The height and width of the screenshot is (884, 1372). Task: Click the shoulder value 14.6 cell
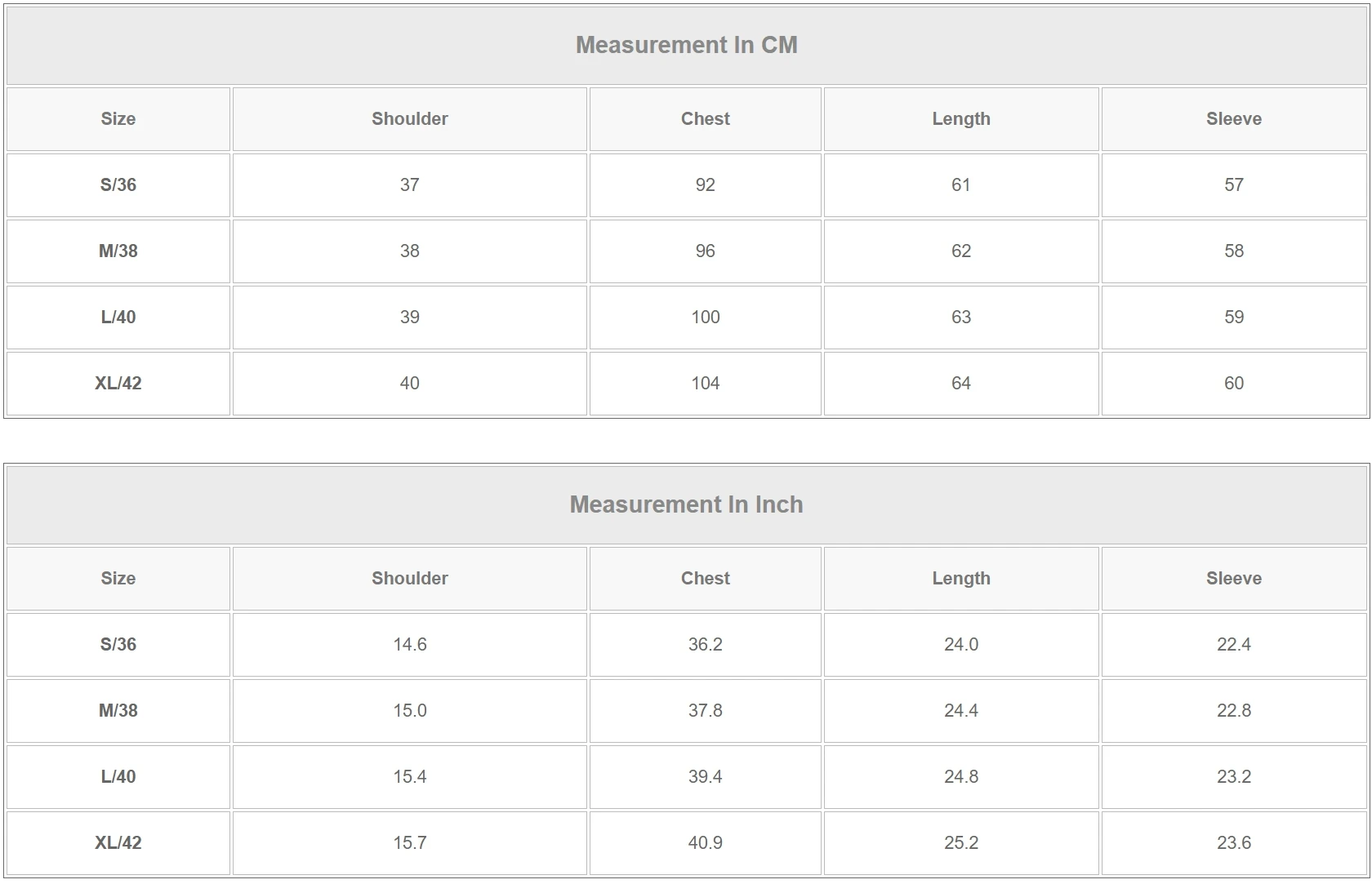pos(409,645)
